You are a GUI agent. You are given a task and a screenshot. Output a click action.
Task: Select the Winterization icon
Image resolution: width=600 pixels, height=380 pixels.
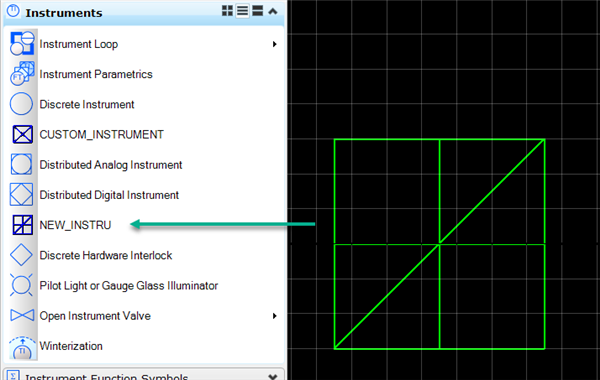[22, 347]
